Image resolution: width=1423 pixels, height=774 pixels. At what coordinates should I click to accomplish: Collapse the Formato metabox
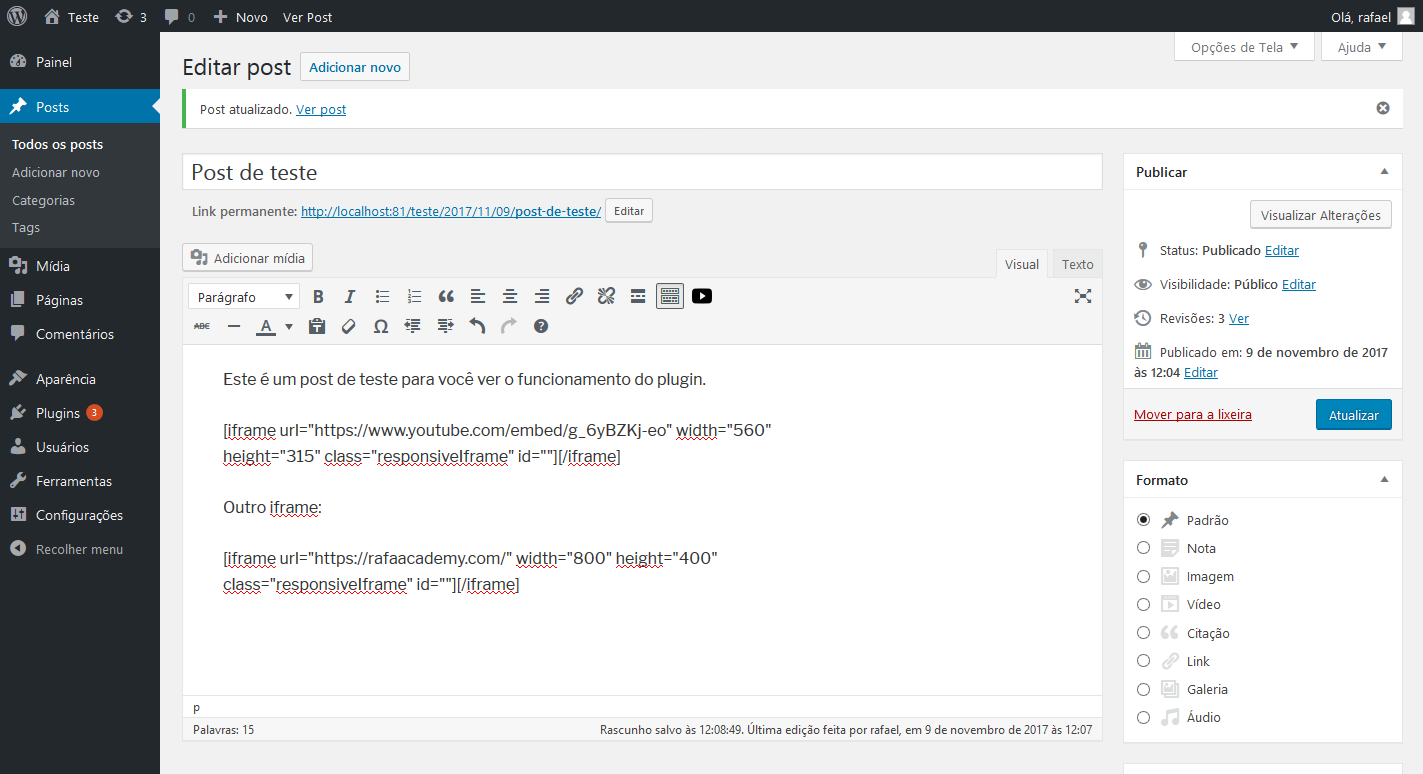point(1385,479)
